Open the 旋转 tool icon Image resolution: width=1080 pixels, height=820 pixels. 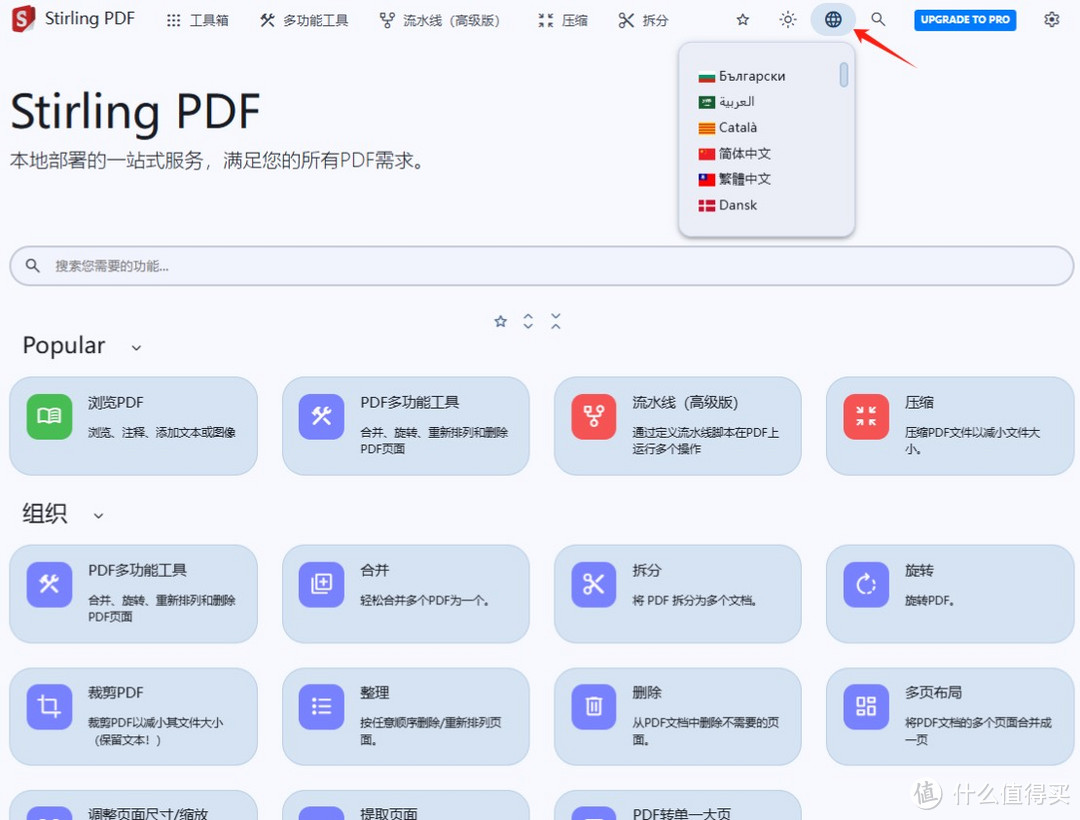click(866, 585)
